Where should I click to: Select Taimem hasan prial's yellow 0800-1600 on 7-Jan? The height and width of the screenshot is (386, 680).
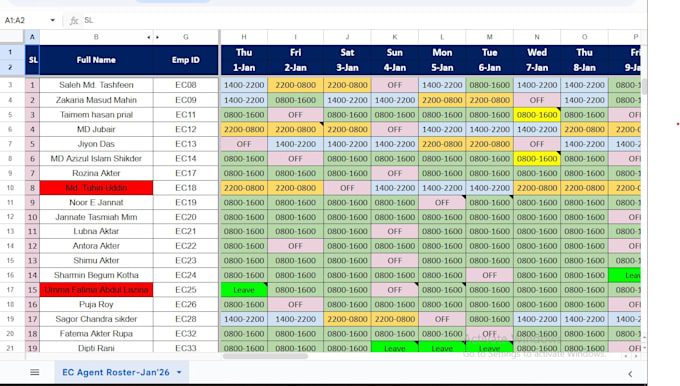click(537, 114)
